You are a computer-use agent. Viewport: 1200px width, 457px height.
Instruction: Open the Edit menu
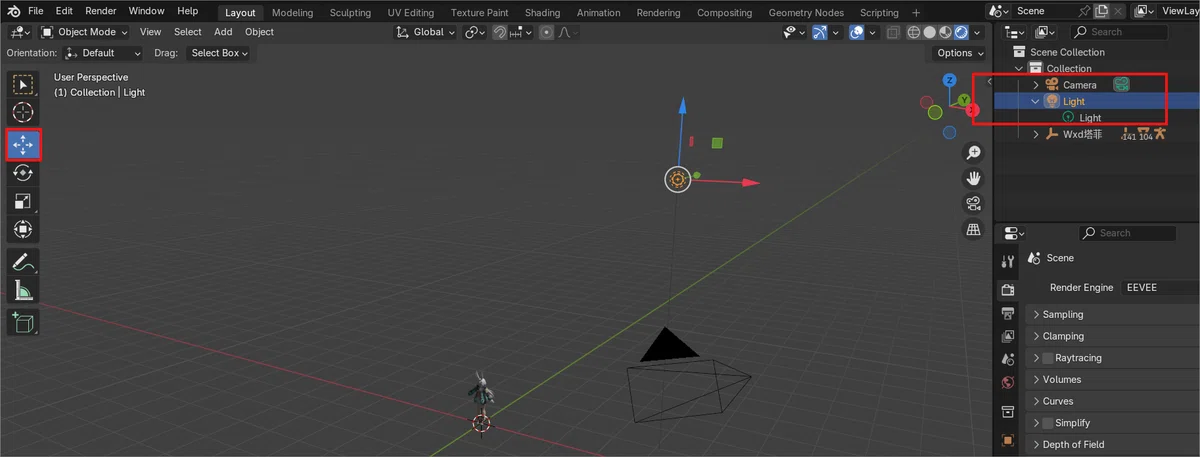point(64,11)
